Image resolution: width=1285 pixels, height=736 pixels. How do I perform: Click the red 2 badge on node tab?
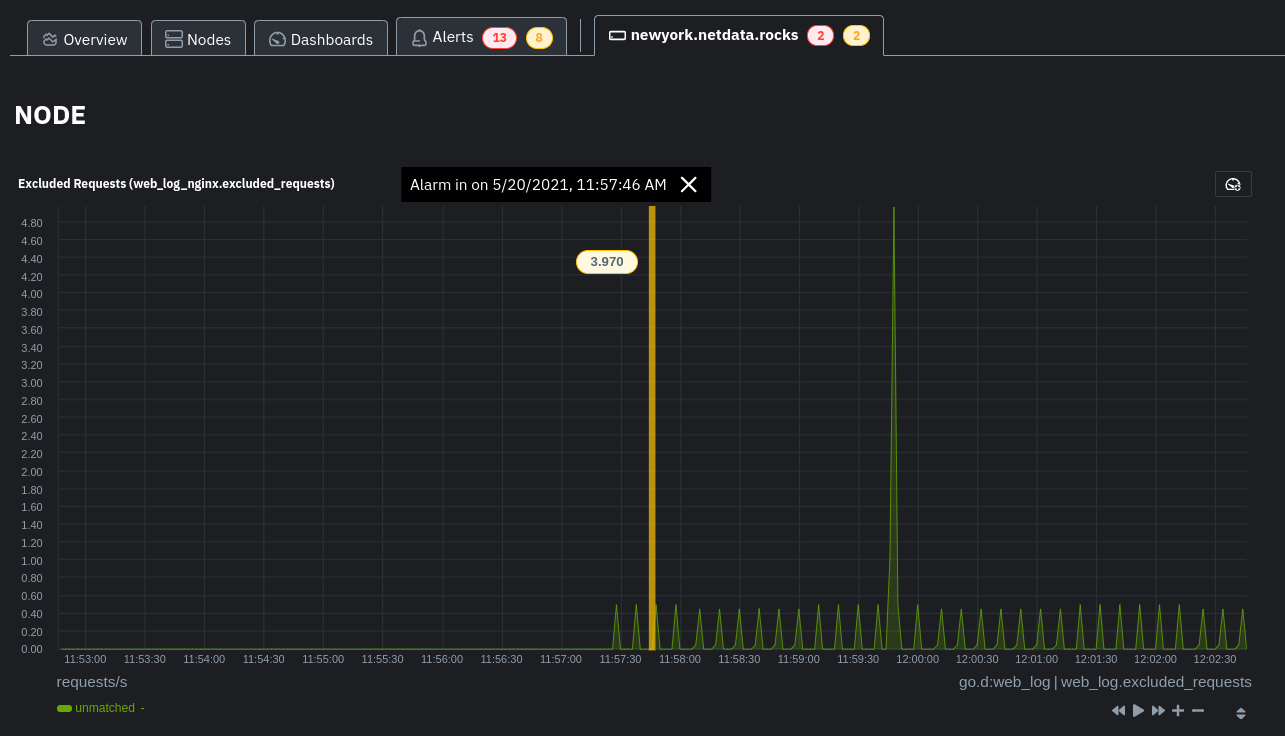point(821,36)
